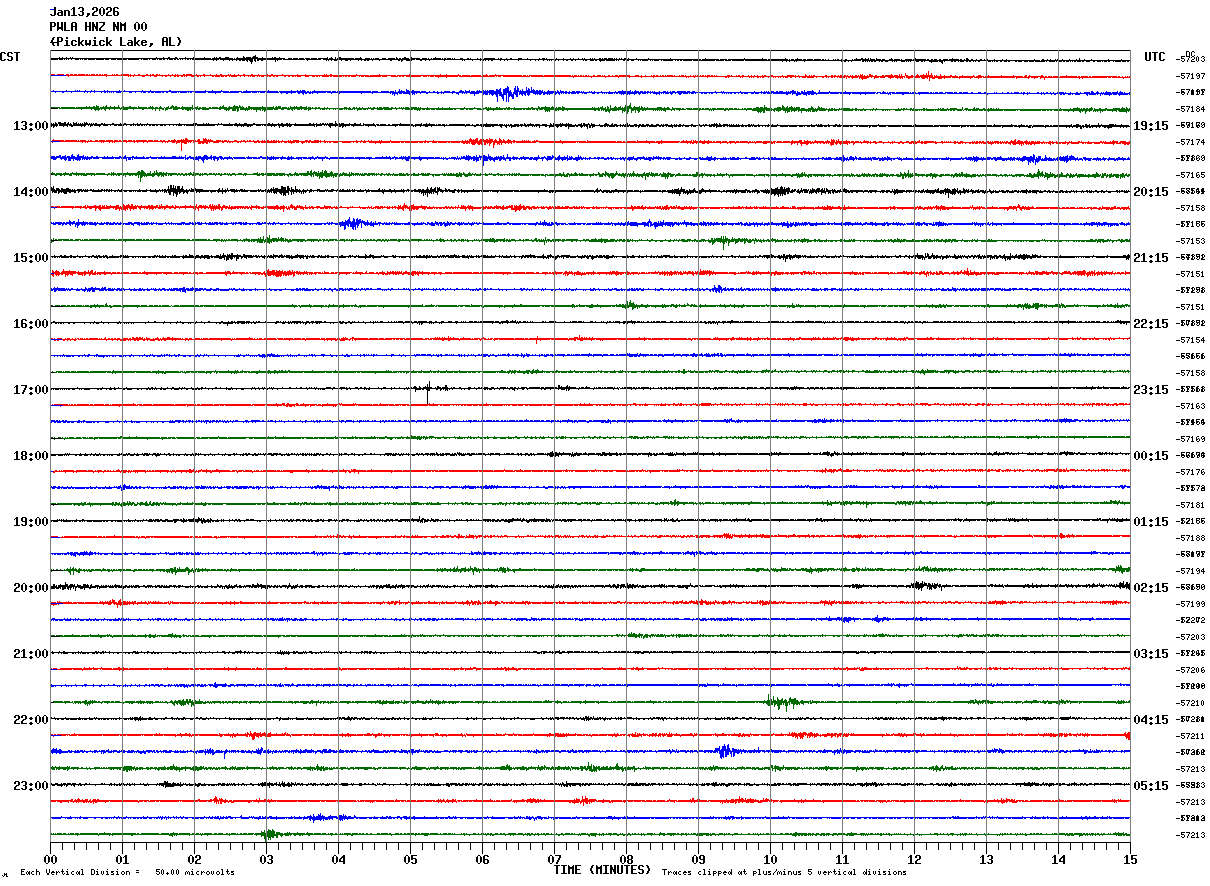Click the 21:15 UTC time label
Screen dimensions: 1210x886
[1150, 258]
